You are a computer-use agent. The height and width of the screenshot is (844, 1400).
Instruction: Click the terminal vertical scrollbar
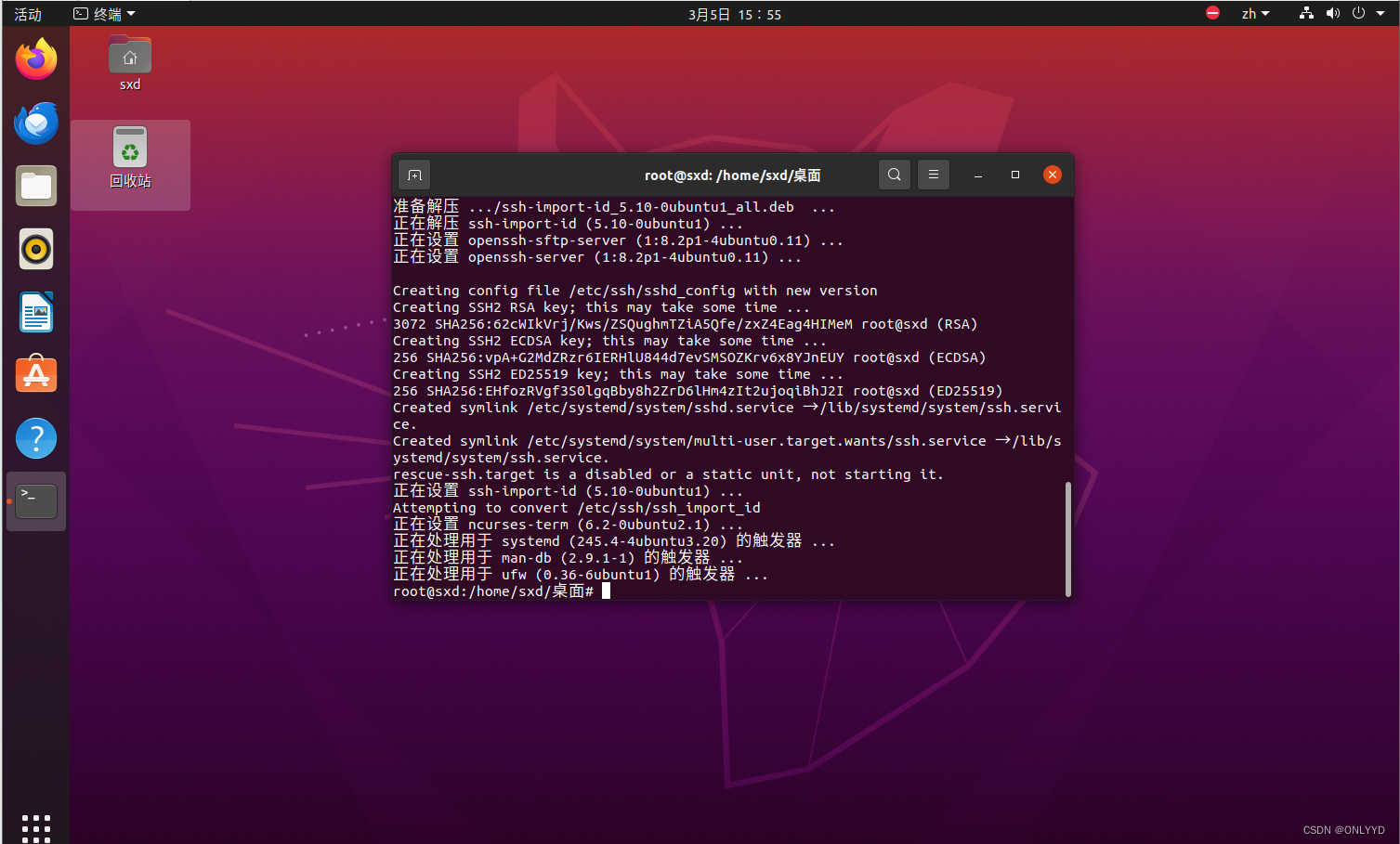pos(1067,539)
